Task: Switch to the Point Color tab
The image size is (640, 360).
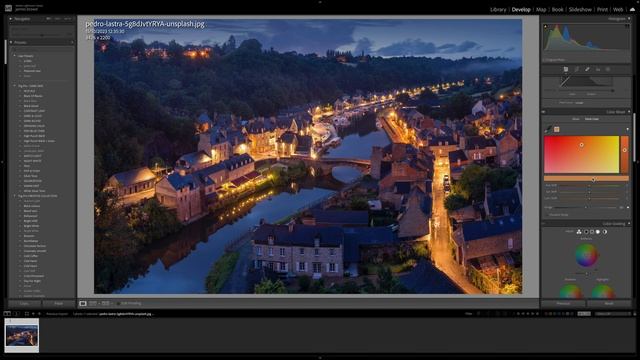Action: click(x=592, y=119)
